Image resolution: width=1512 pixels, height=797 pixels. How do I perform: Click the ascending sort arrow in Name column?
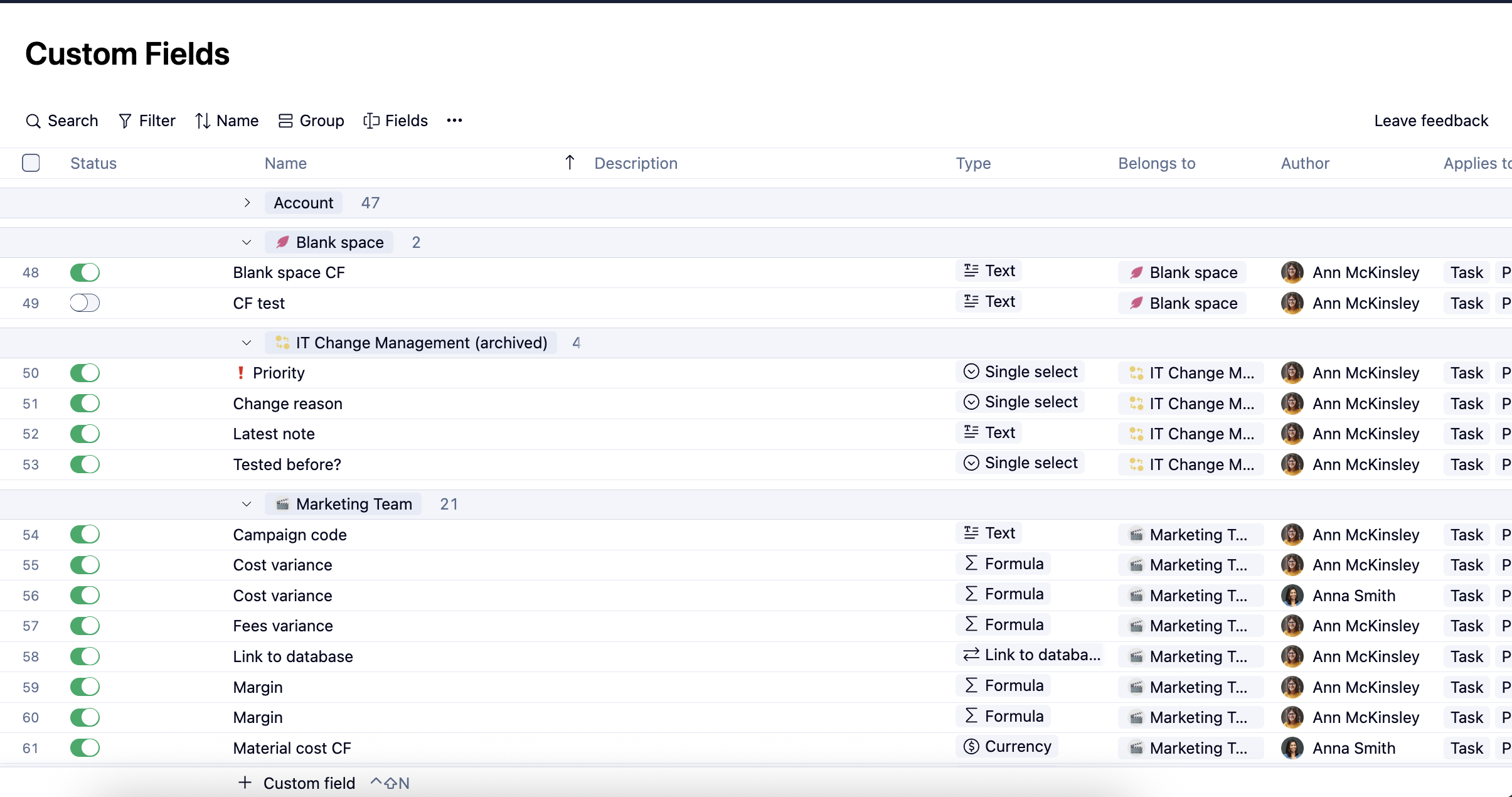click(x=570, y=163)
